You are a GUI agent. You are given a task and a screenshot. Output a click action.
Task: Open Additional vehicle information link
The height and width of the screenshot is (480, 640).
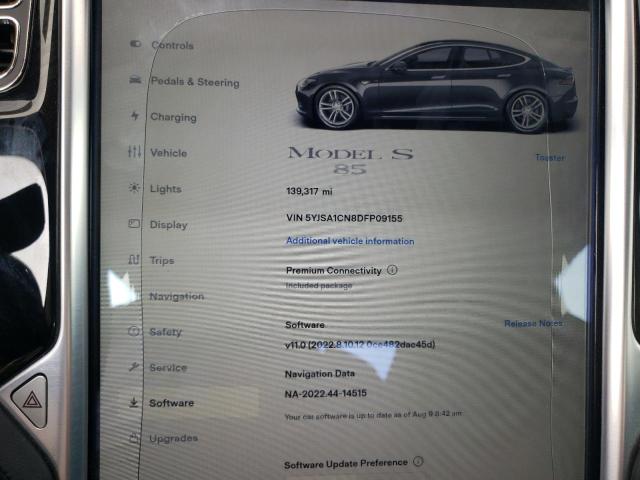pos(350,241)
